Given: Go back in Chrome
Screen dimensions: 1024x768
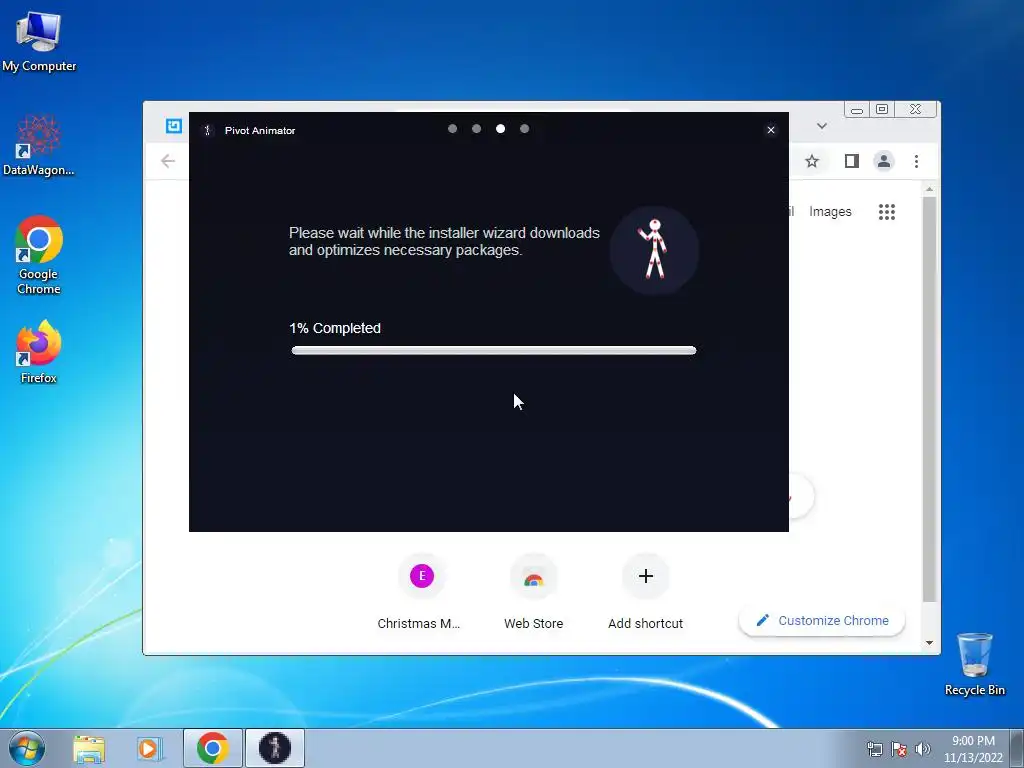Looking at the screenshot, I should tap(168, 161).
